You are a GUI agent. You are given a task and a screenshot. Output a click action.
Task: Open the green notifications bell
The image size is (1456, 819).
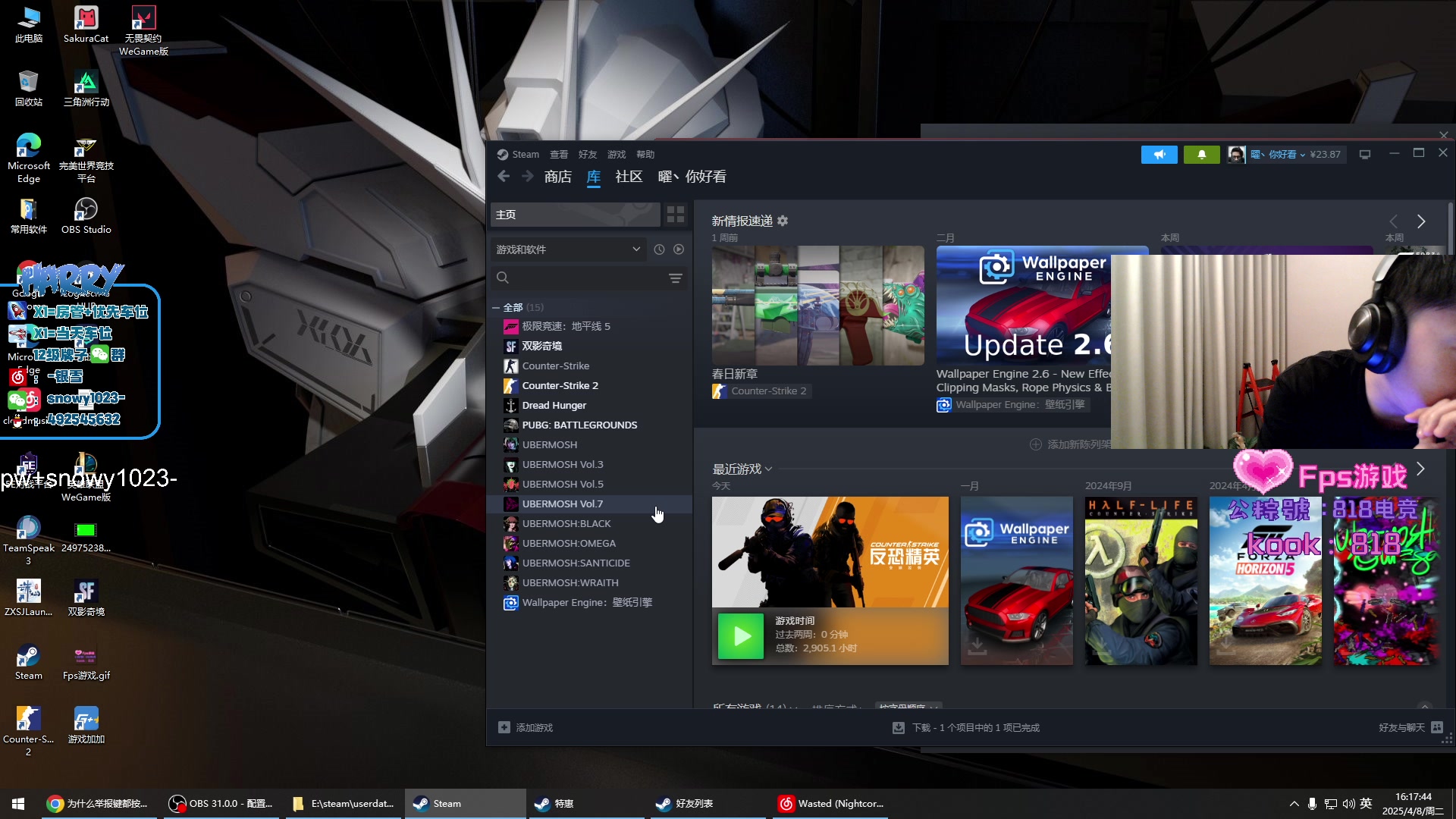pyautogui.click(x=1201, y=155)
